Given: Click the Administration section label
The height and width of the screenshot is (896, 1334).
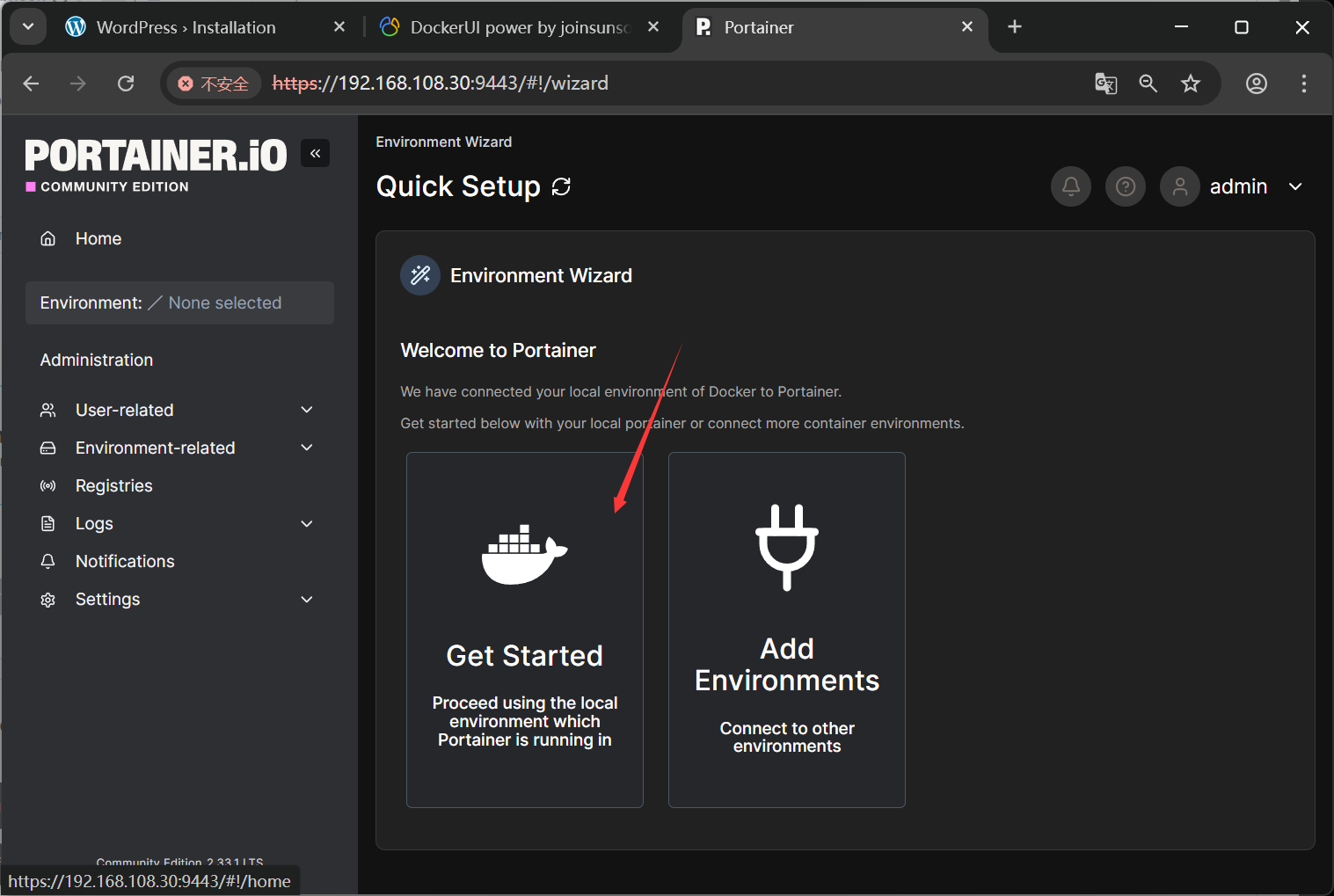Looking at the screenshot, I should tap(97, 360).
